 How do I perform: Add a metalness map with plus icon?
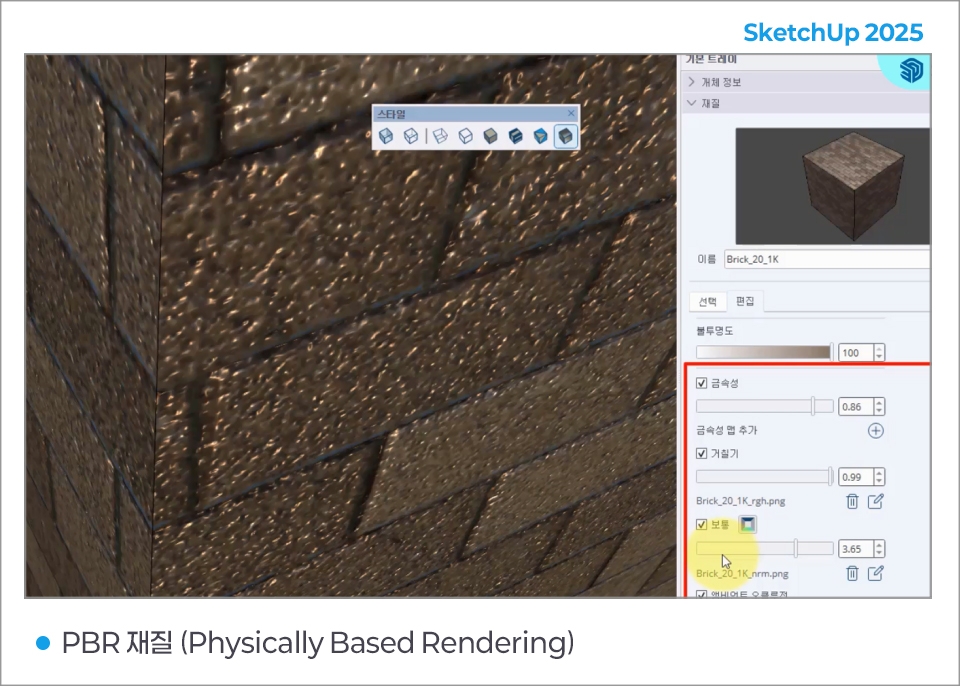pos(876,431)
